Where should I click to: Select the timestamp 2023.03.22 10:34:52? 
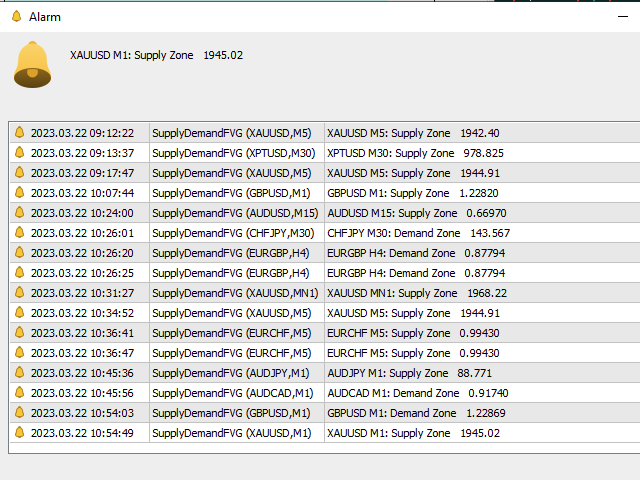[x=82, y=313]
